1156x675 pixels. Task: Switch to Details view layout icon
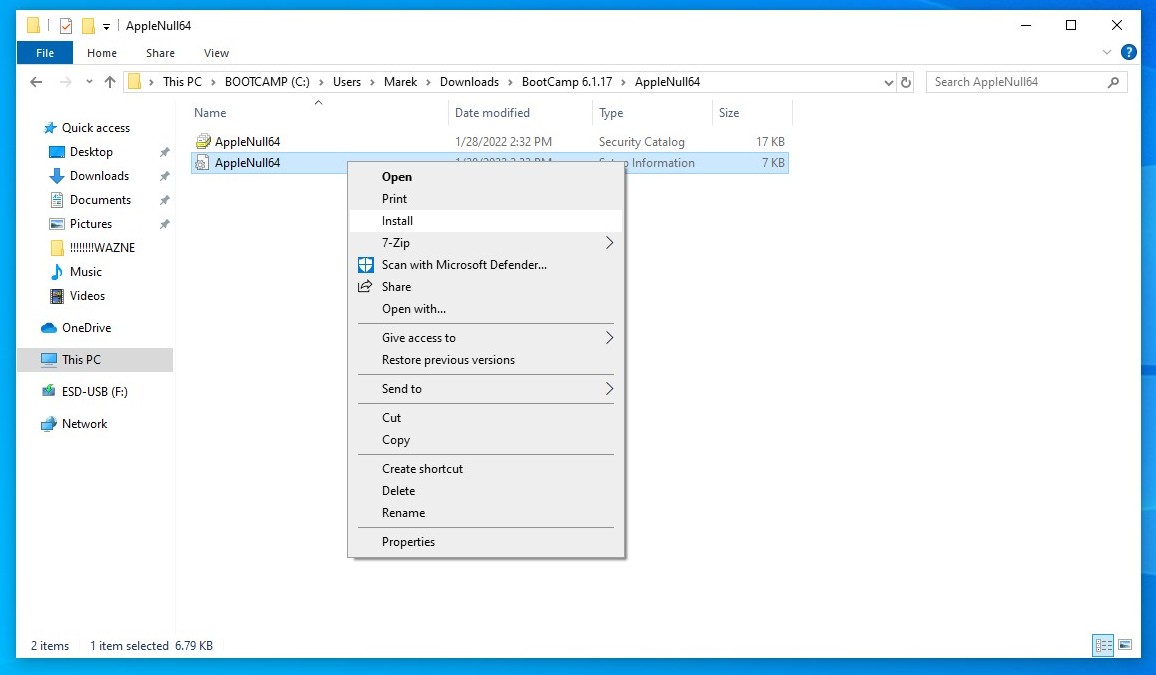coord(1103,646)
